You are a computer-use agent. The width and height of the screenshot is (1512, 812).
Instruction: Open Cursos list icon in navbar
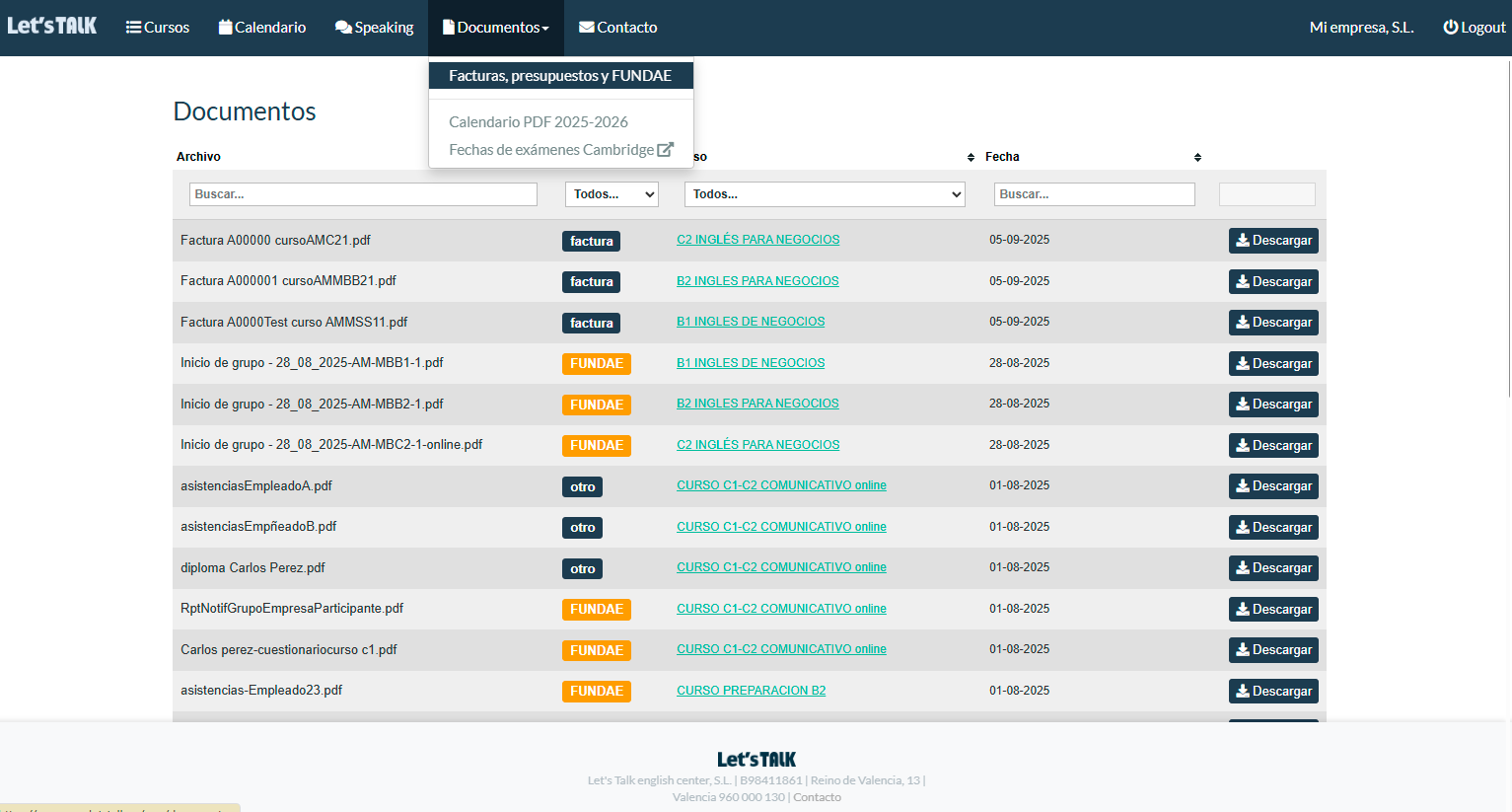[x=134, y=28]
